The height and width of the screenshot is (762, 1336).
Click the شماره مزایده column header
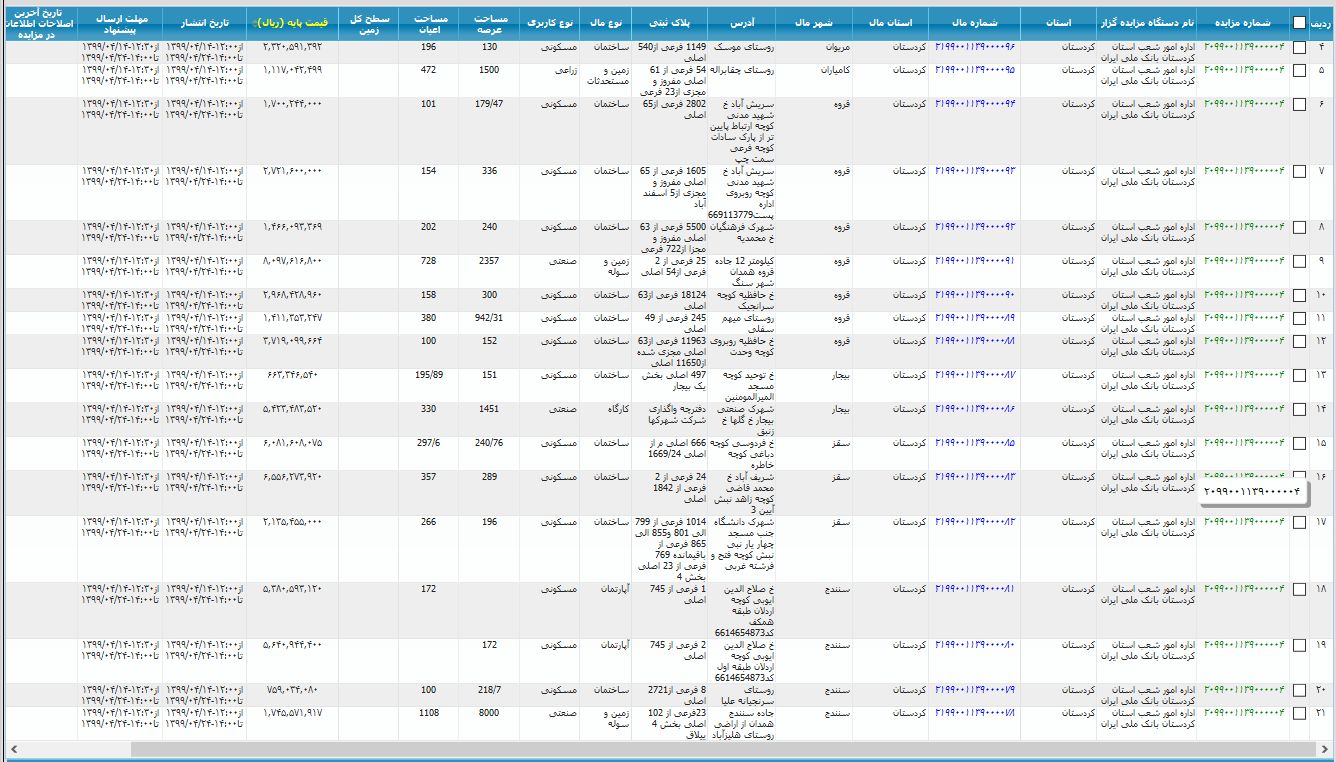[x=1246, y=21]
